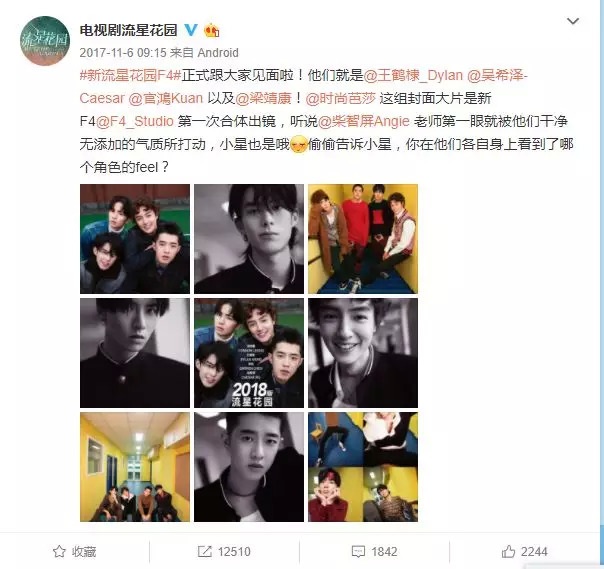
Task: Click the 2017-11-6 09:15 timestamp
Action: [123, 52]
